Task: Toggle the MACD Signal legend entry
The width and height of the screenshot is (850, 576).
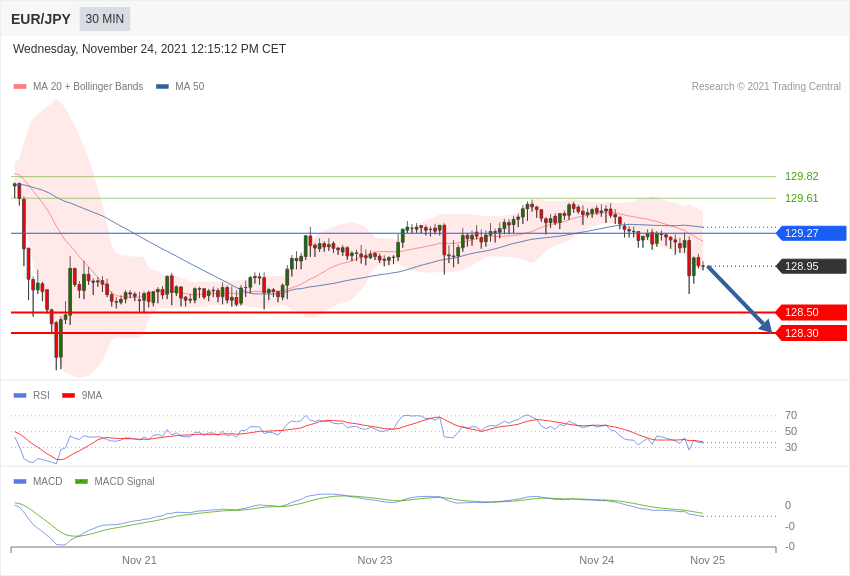Action: 115,481
